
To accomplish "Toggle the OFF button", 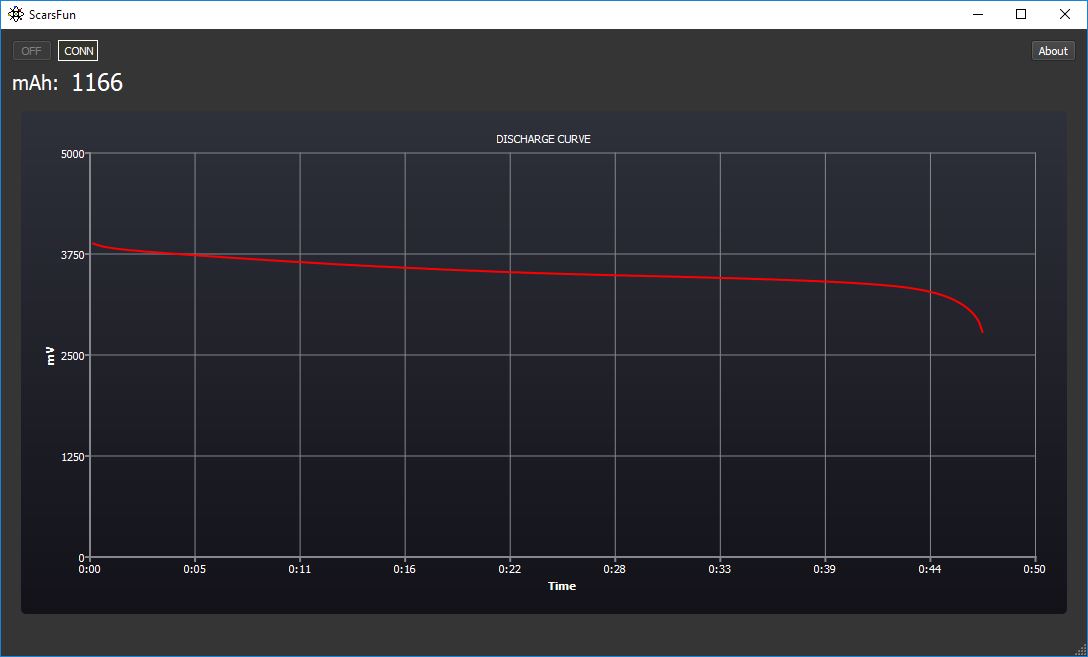I will point(32,51).
